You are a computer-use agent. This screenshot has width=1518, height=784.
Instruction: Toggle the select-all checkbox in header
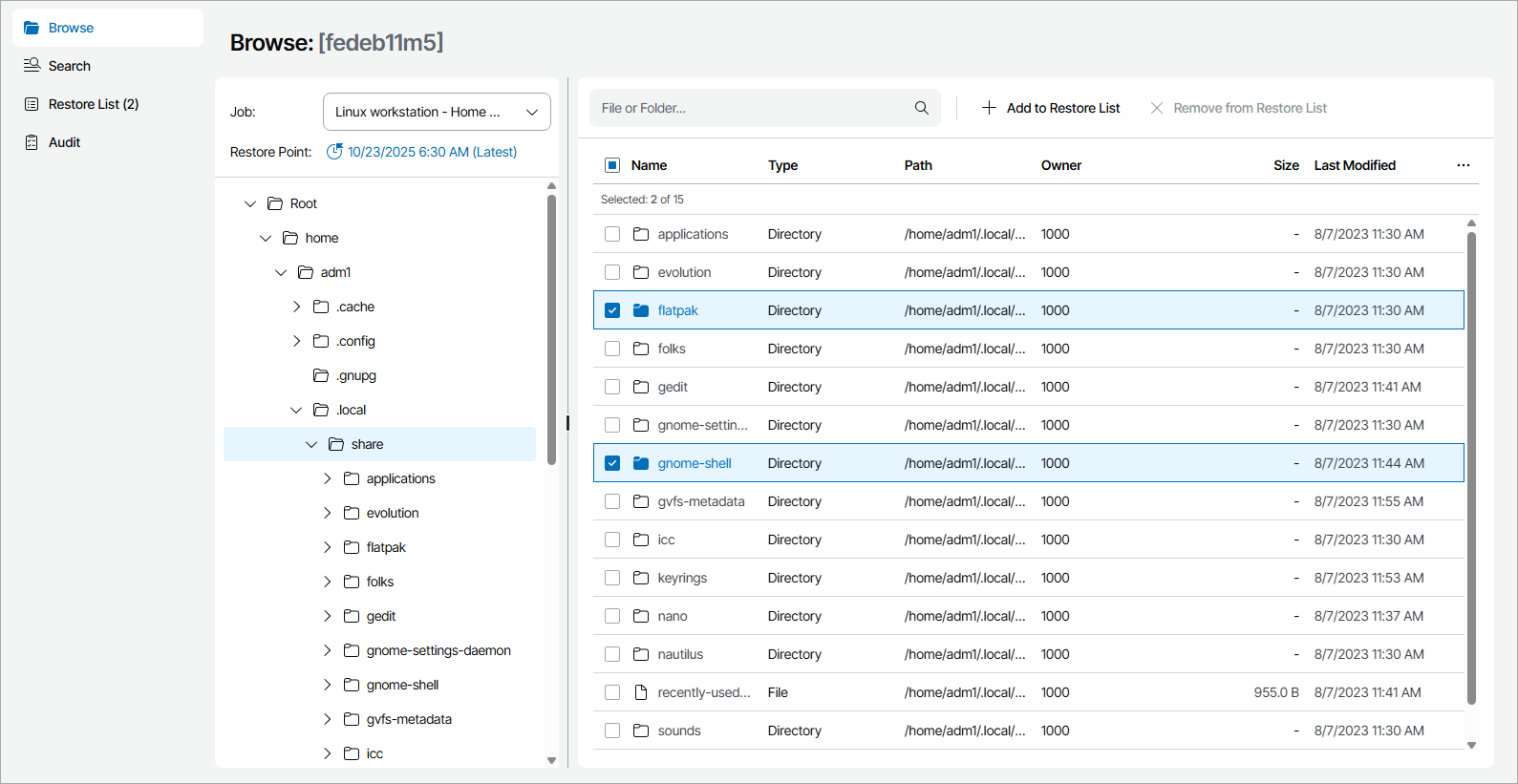click(612, 165)
